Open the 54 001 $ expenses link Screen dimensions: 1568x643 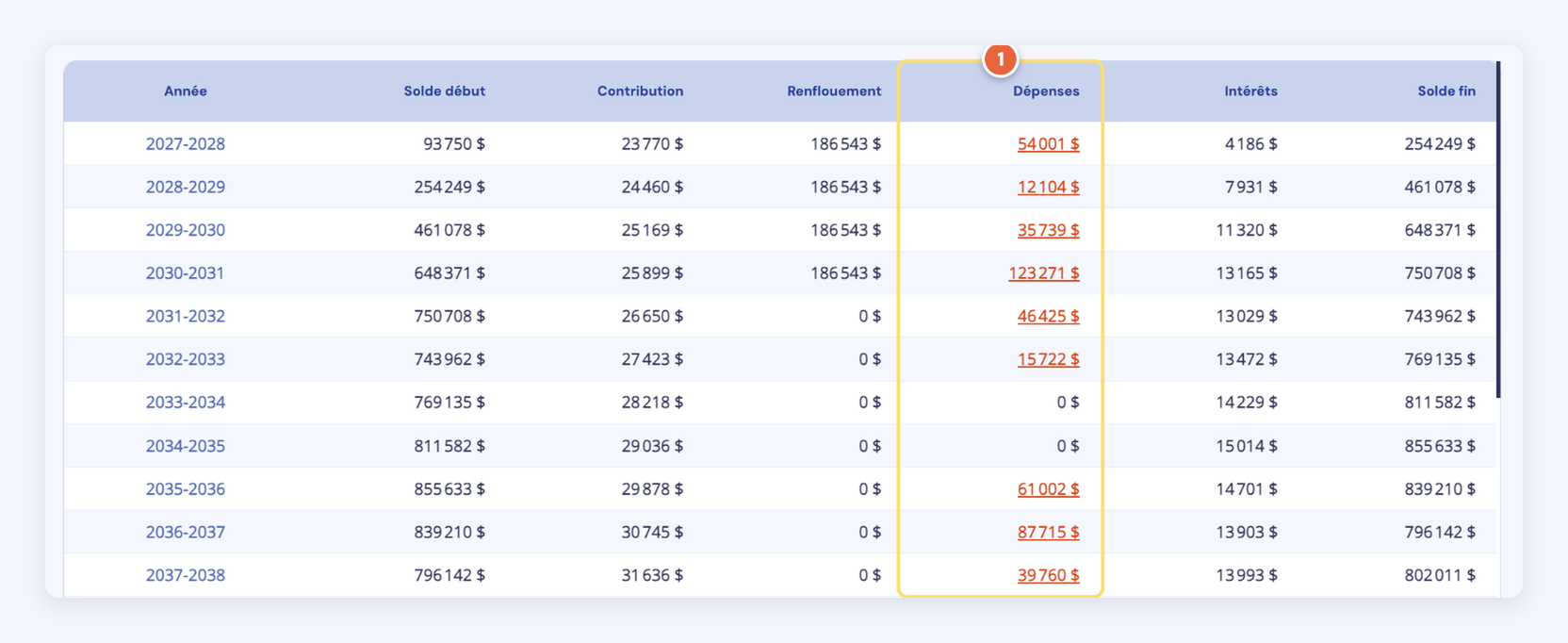(1048, 144)
